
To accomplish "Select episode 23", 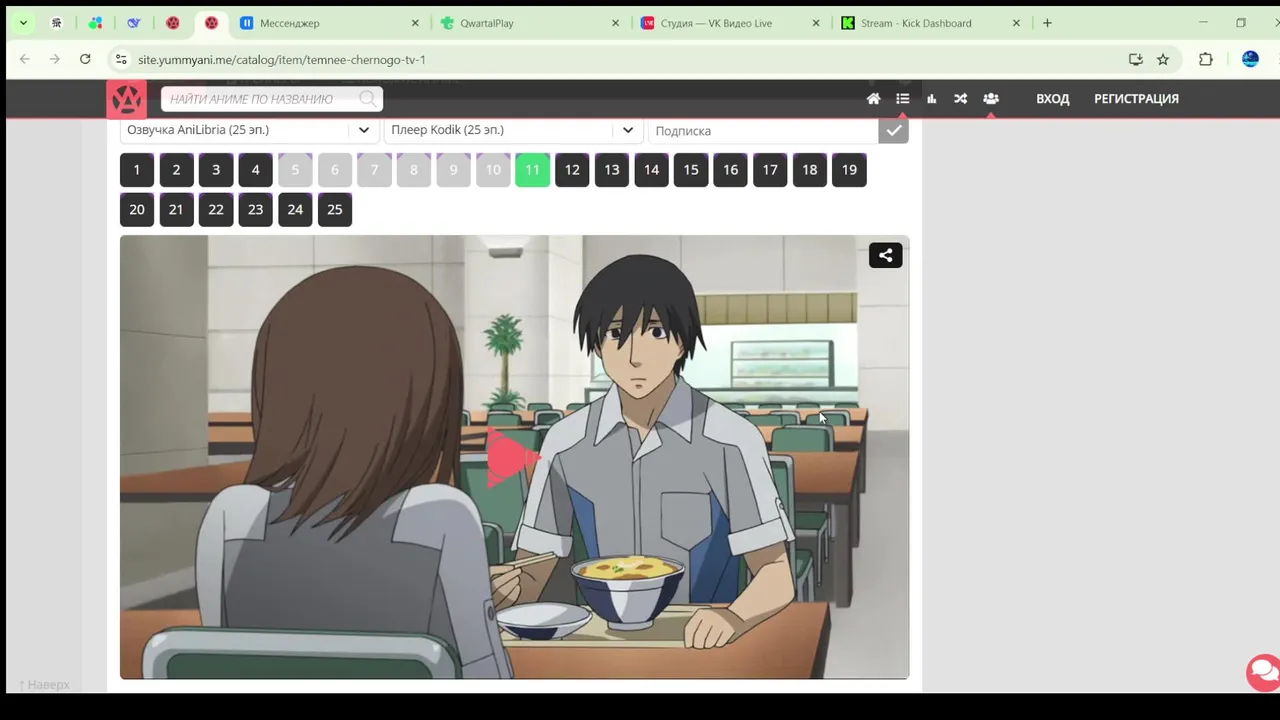I will point(255,210).
